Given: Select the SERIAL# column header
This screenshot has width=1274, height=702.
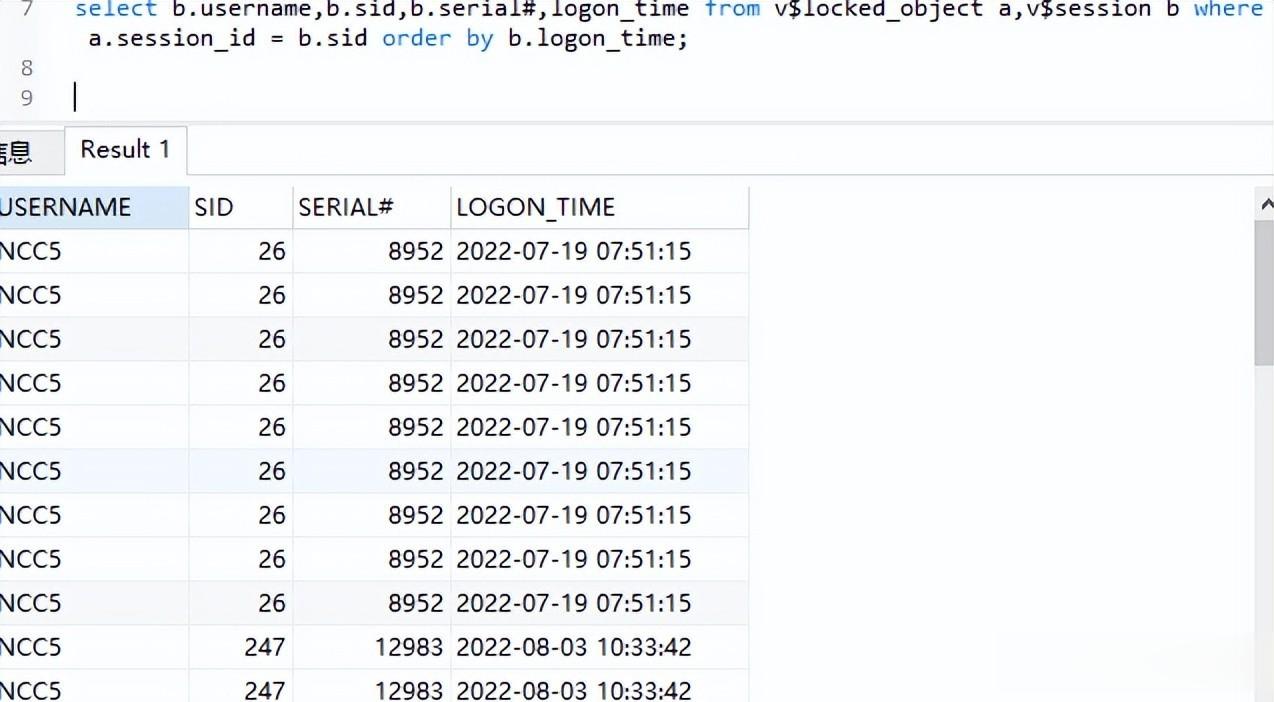Looking at the screenshot, I should (371, 207).
